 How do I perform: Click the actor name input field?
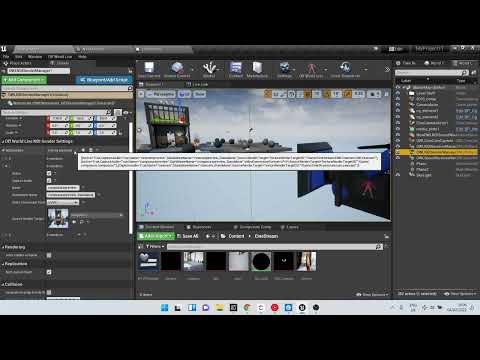coord(39,71)
